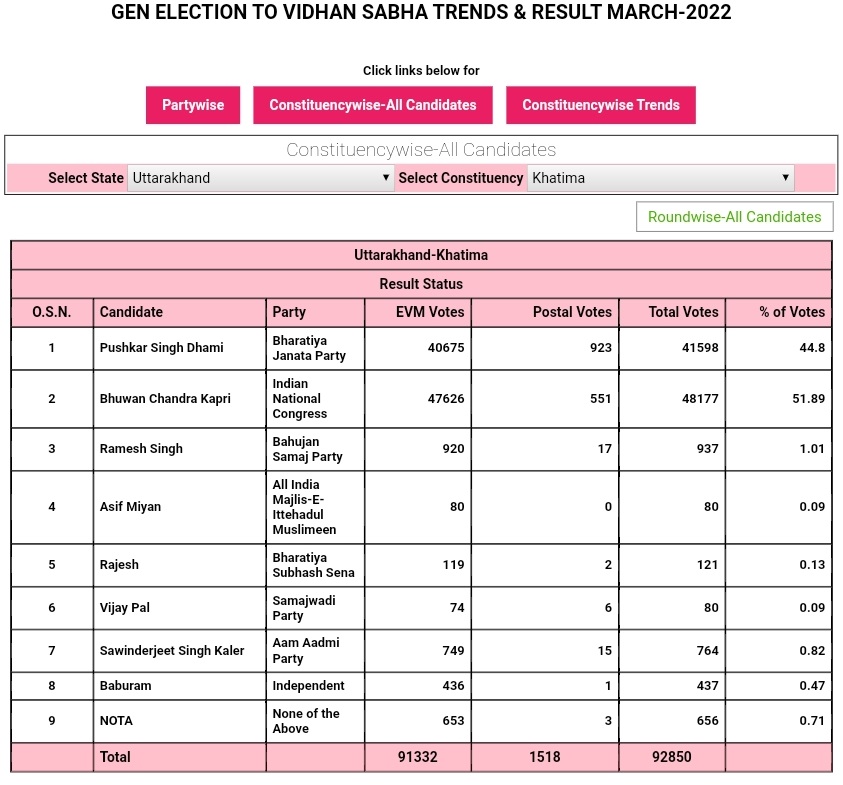
Task: Click the Uttarakhand-Khatima table title
Action: tap(421, 255)
